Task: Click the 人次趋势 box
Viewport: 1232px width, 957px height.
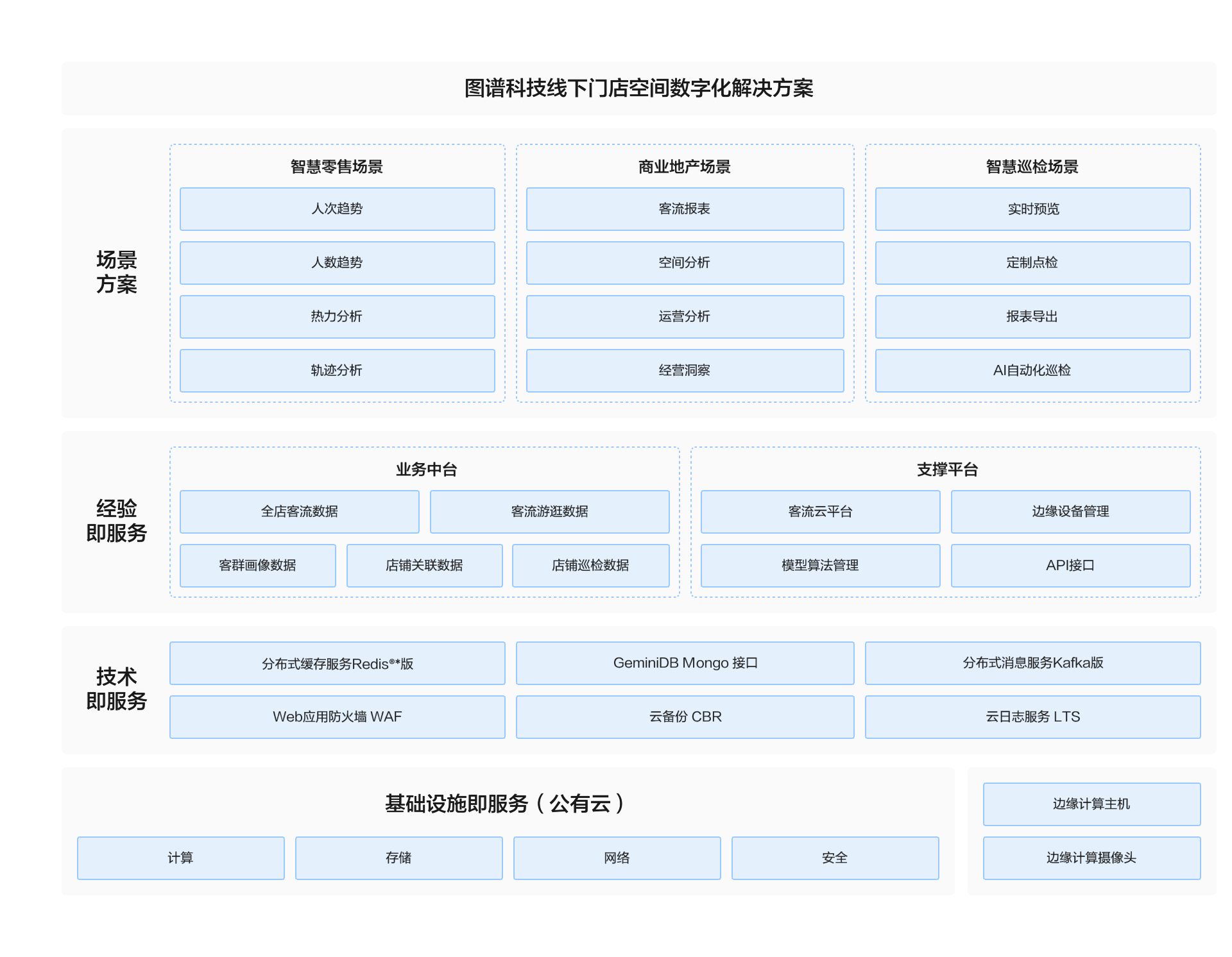Action: coord(338,209)
